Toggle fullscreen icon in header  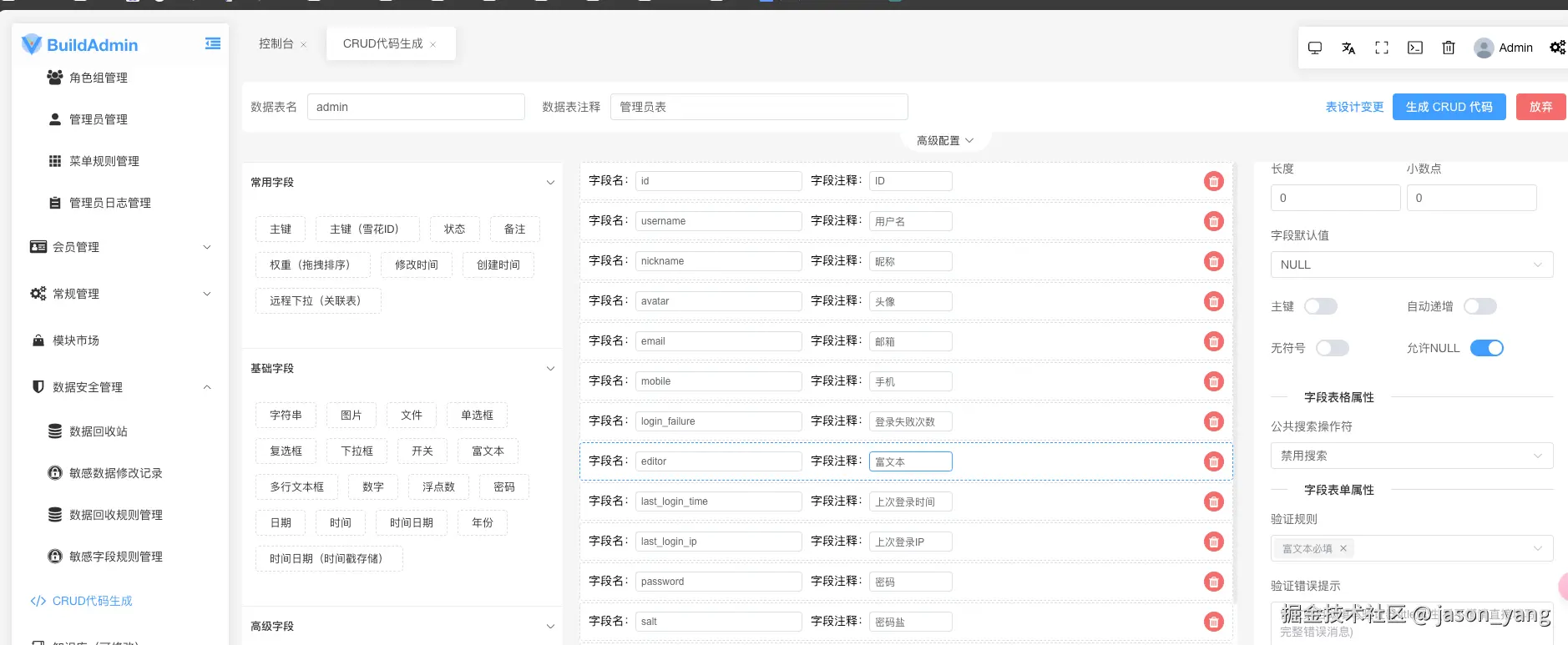coord(1382,48)
